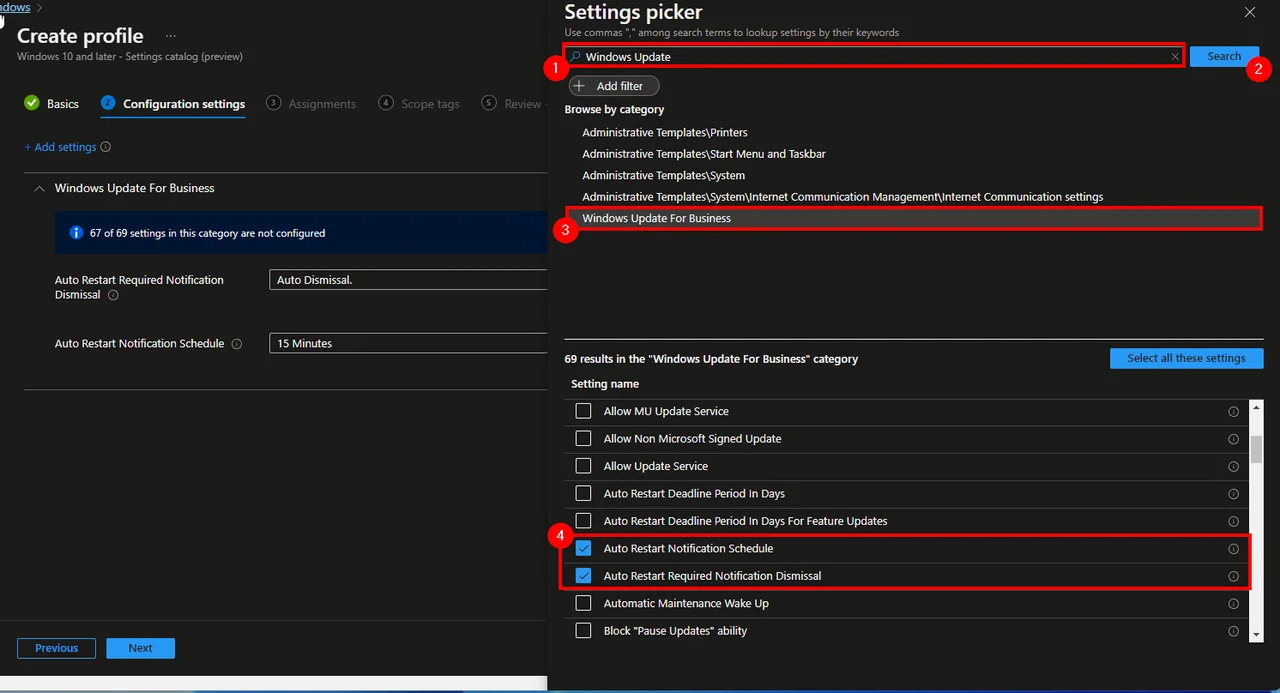Click Automatic Maintenance Wake Up label

[x=686, y=604]
